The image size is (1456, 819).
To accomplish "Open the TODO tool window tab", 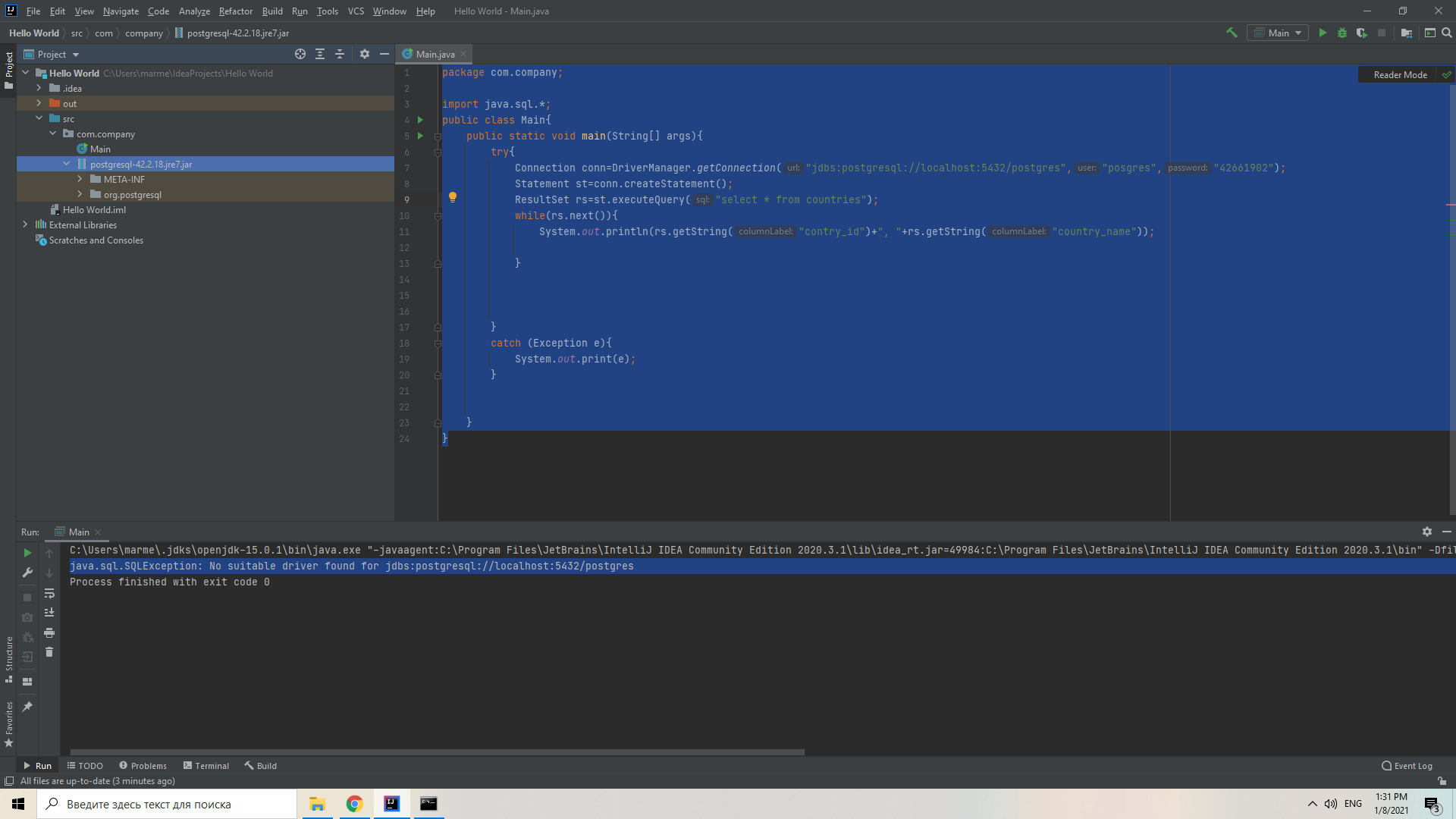I will 85,766.
